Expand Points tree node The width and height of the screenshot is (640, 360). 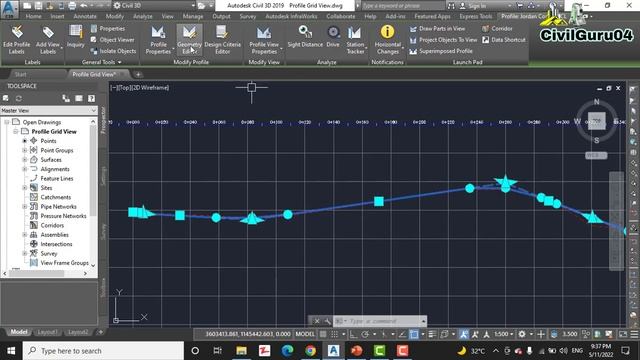tap(24, 141)
